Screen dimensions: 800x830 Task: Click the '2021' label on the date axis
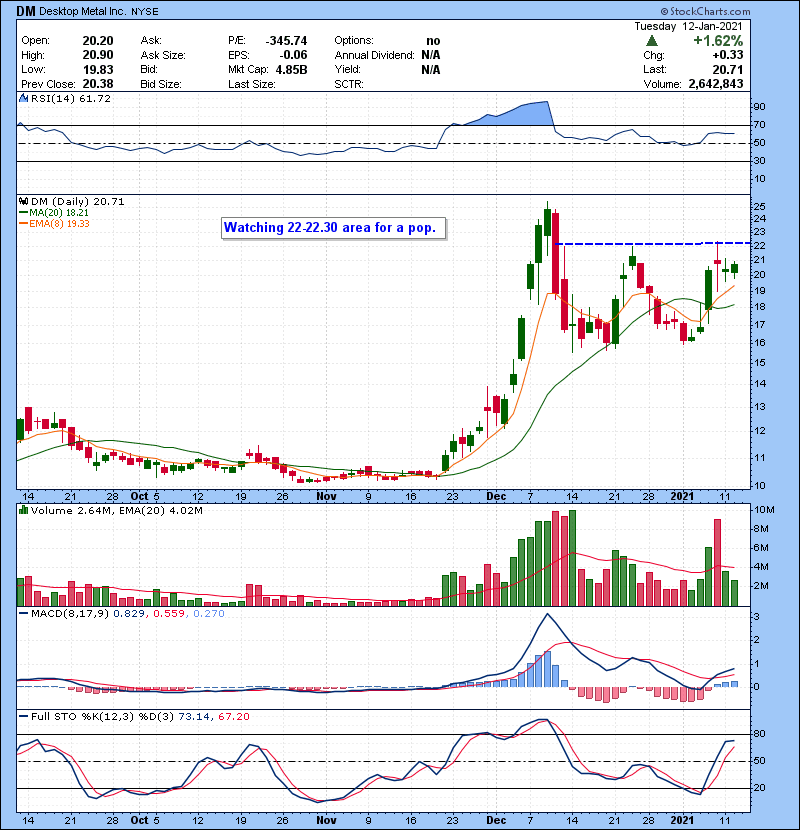681,495
